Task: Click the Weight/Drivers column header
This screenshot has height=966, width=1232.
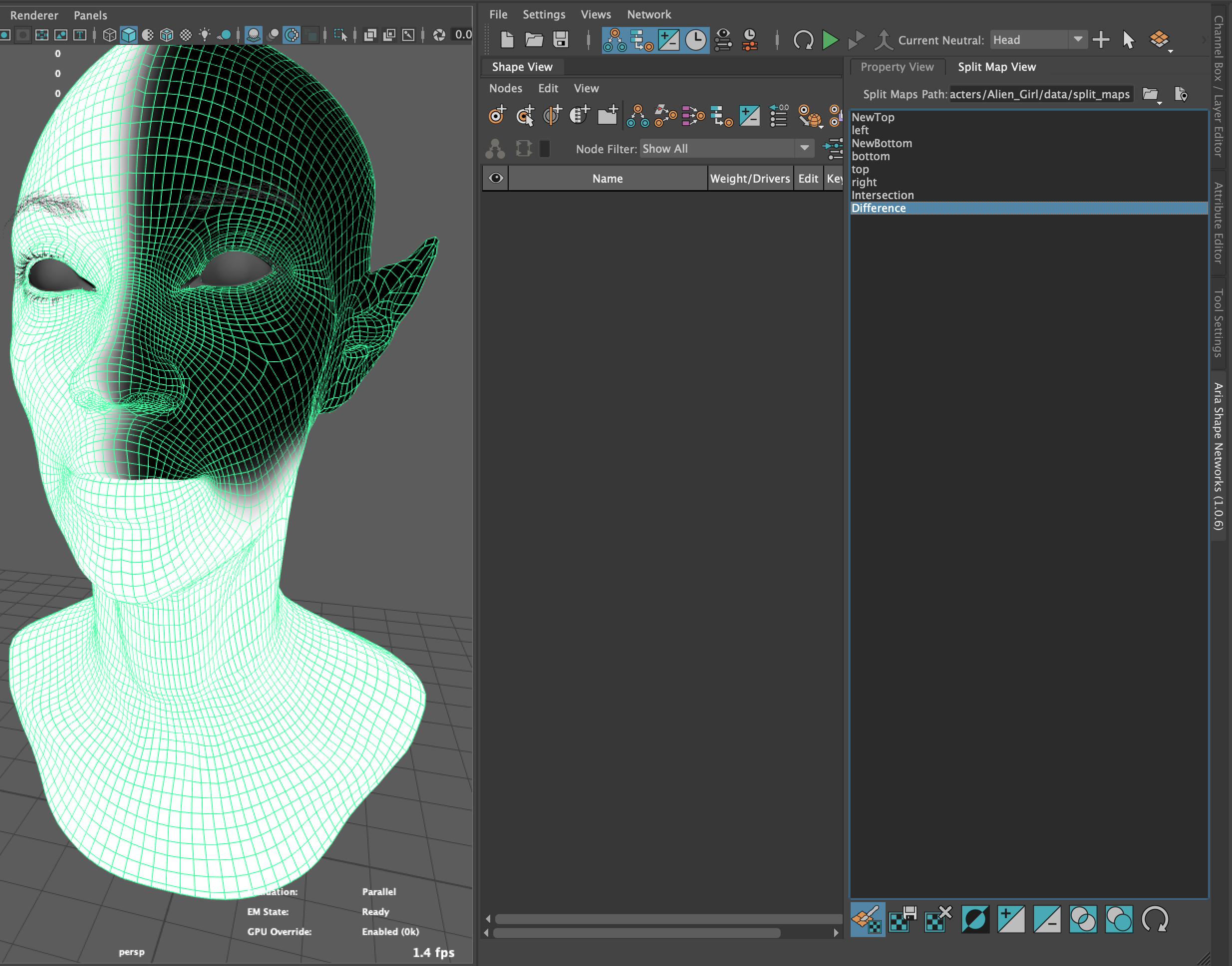Action: coord(750,178)
